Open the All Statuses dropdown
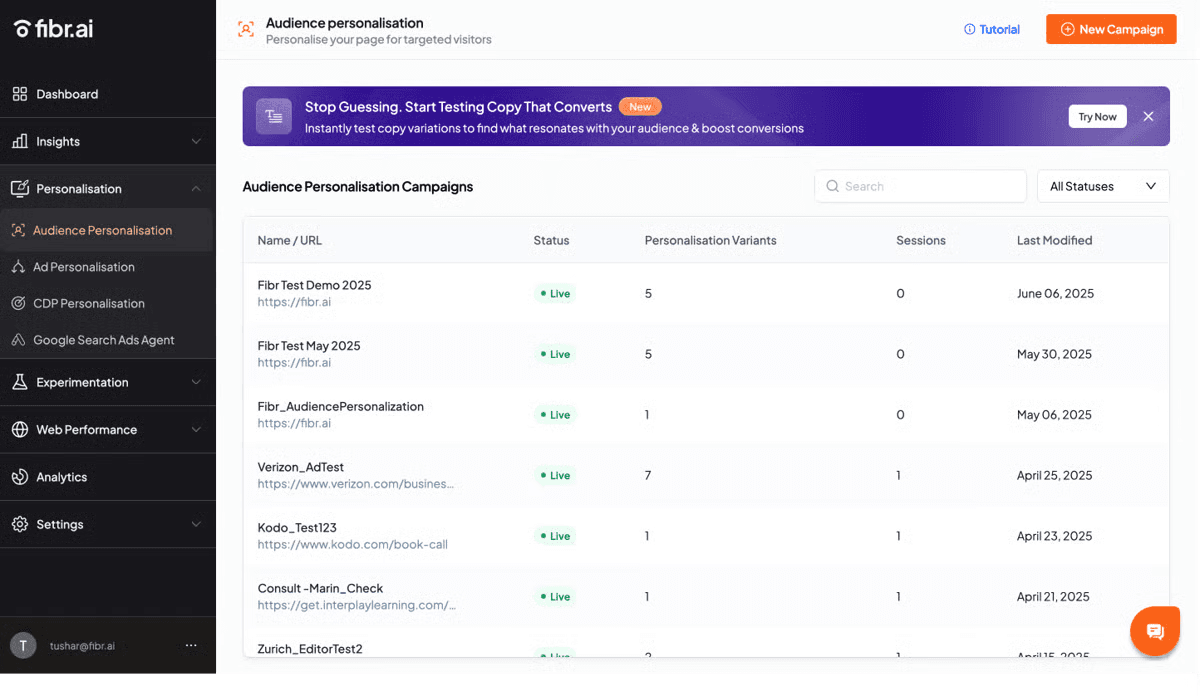Viewport: 1200px width, 696px height. (1103, 186)
